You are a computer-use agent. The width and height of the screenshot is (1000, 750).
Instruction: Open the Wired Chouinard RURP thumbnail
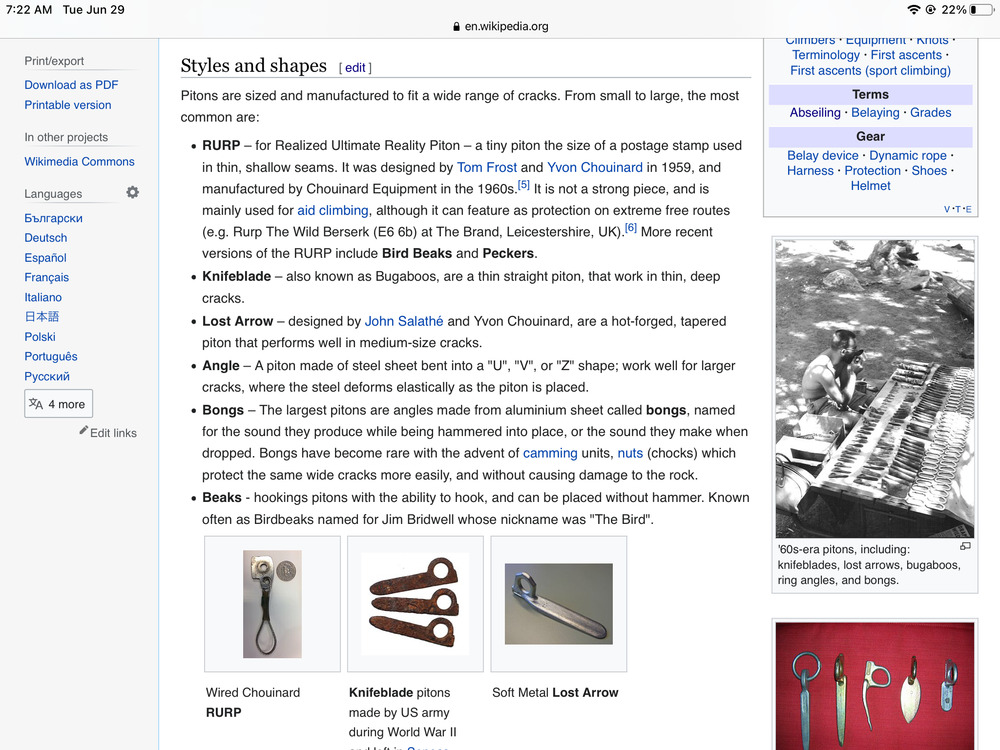pyautogui.click(x=272, y=604)
